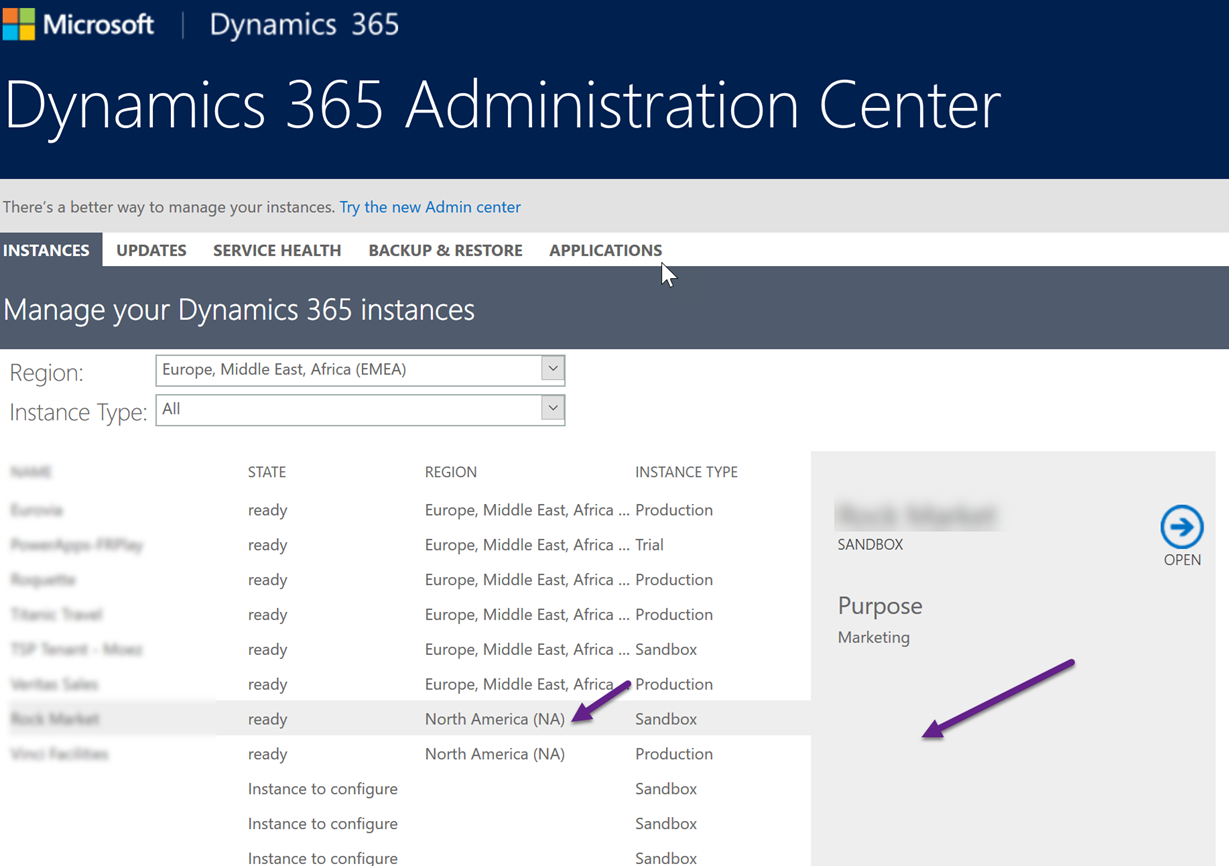Switch to the UPDATES tab

[x=151, y=250]
